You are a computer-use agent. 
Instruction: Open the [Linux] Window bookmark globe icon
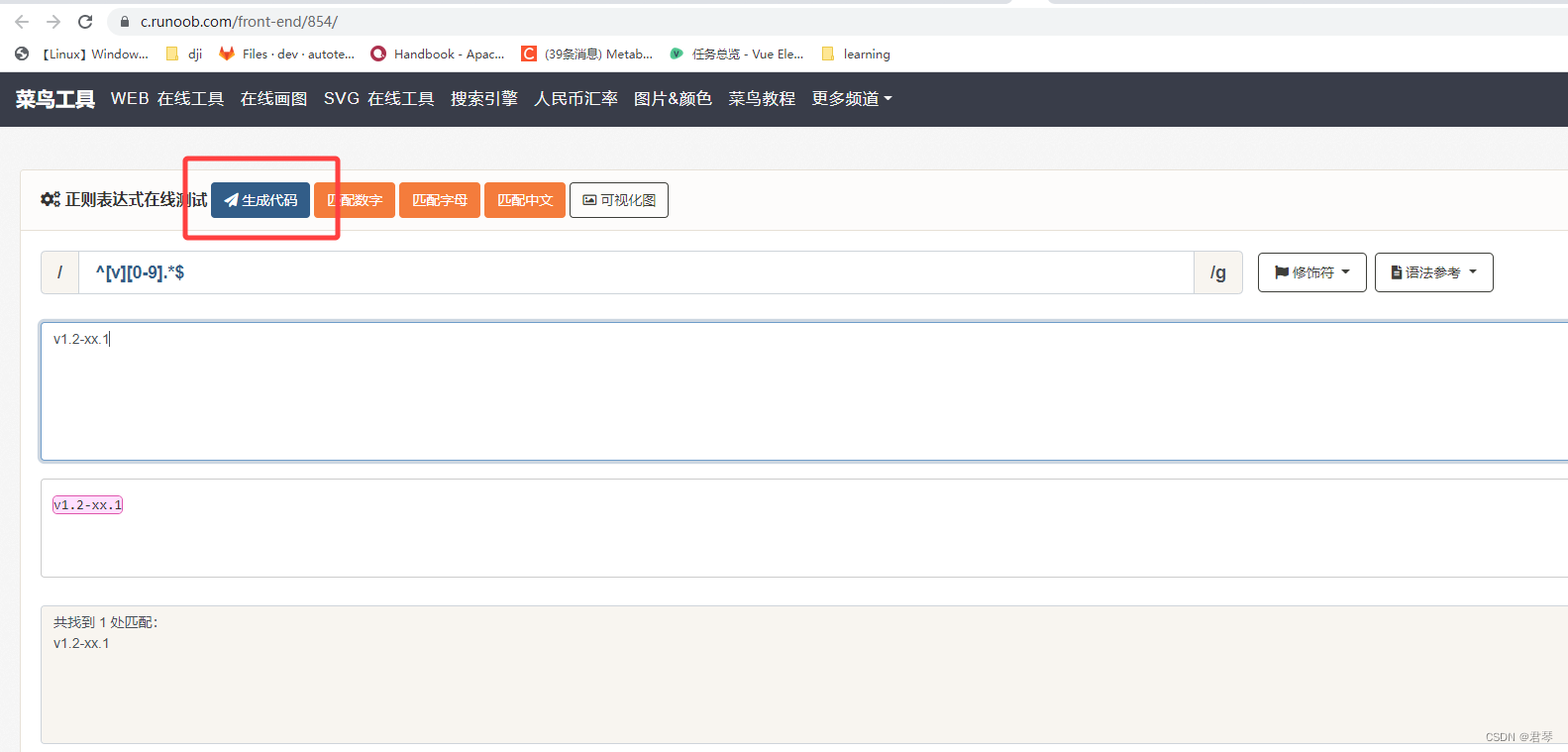[22, 54]
